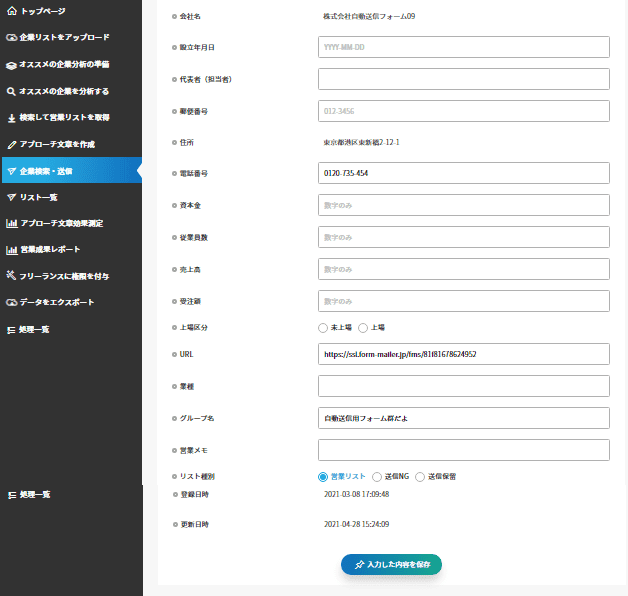
Task: Click the bar chart icon for アプローチ文章効果測定
Action: [12, 223]
